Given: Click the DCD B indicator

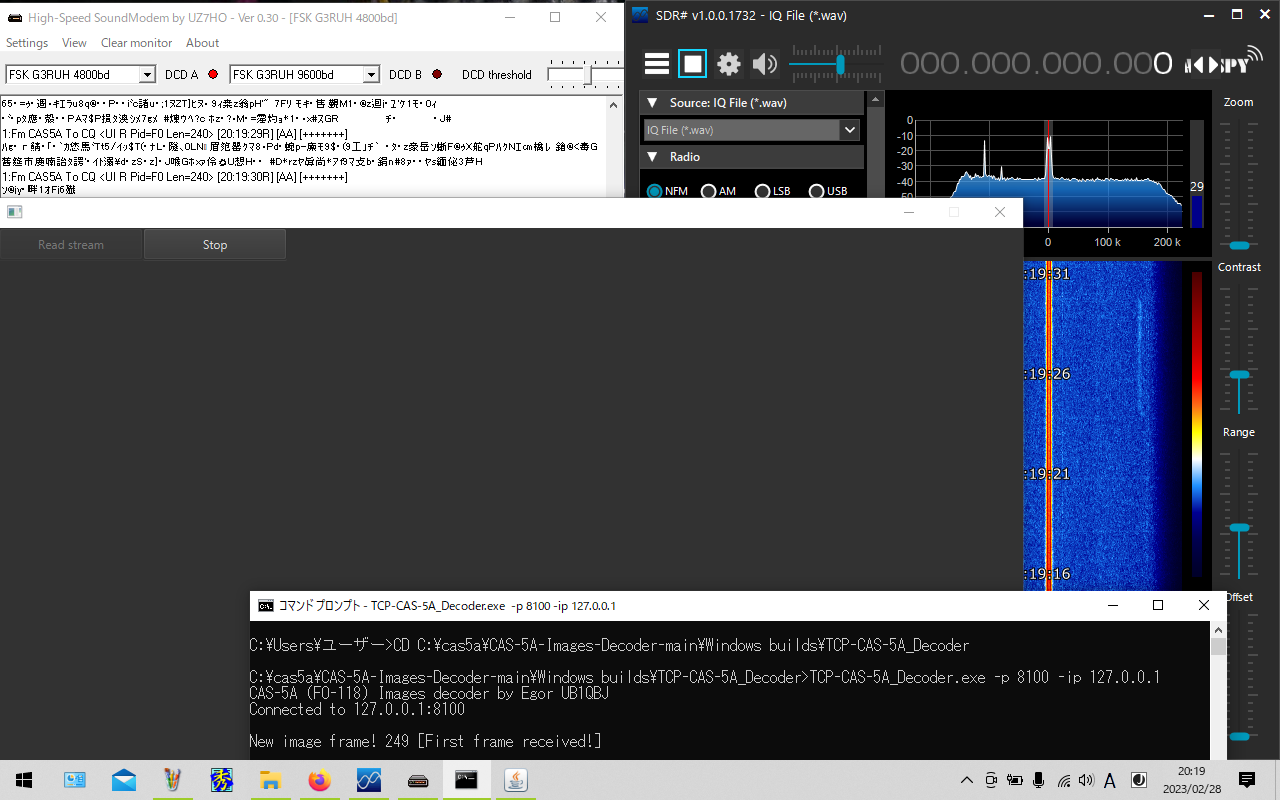Looking at the screenshot, I should pos(436,75).
